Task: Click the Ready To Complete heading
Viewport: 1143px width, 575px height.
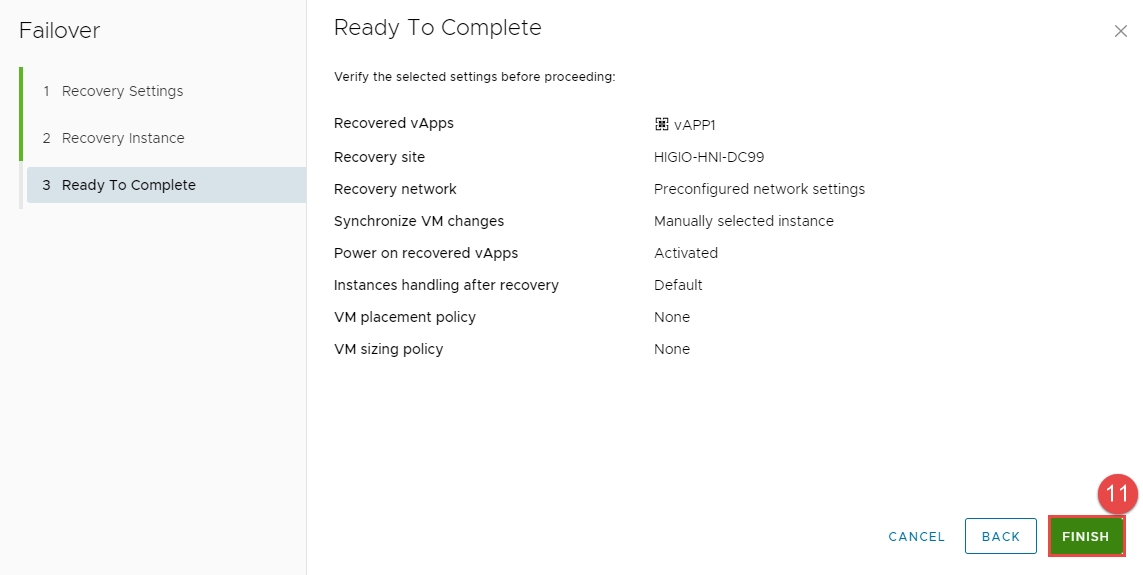Action: (437, 28)
